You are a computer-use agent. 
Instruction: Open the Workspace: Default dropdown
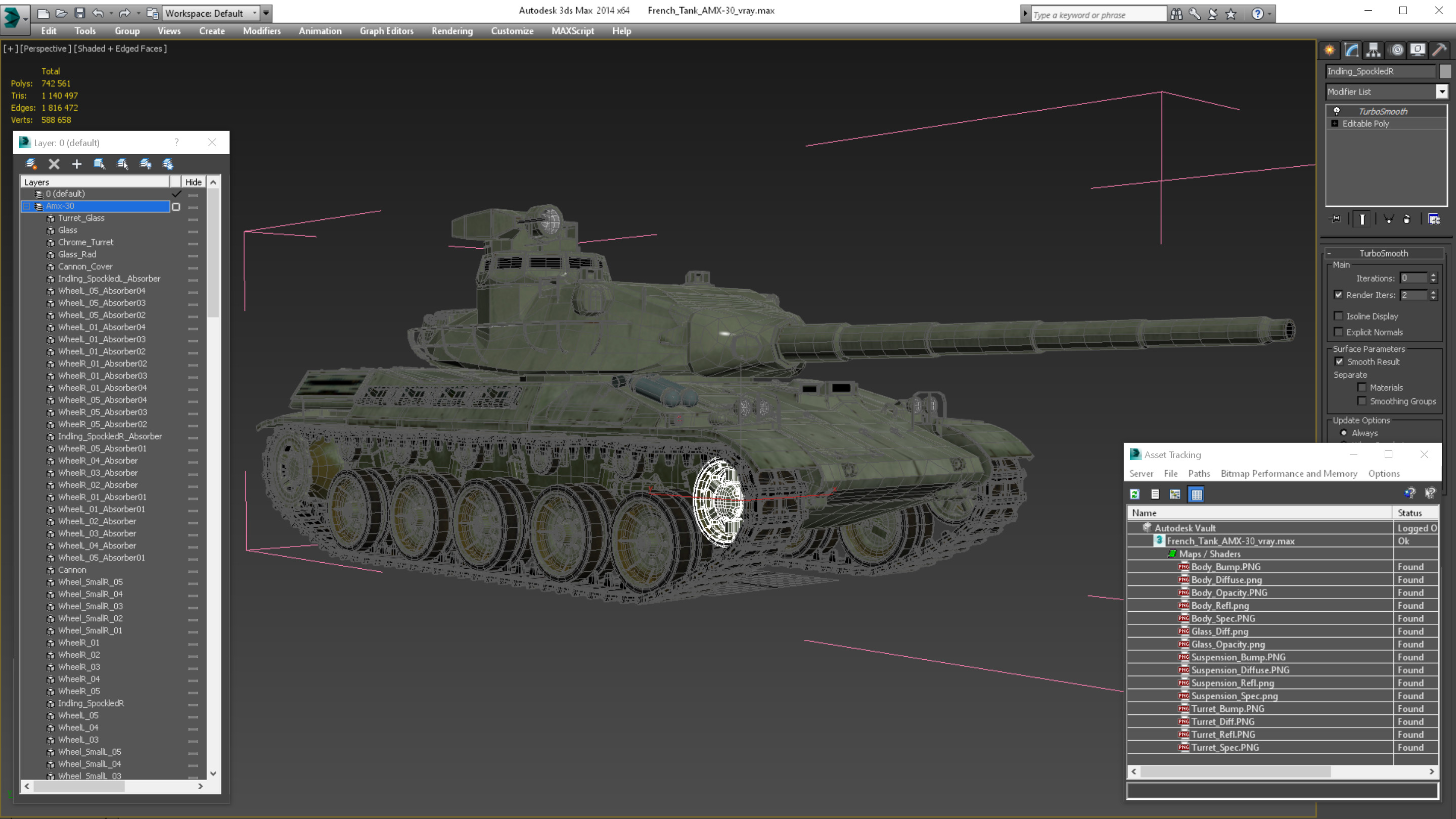coord(254,13)
